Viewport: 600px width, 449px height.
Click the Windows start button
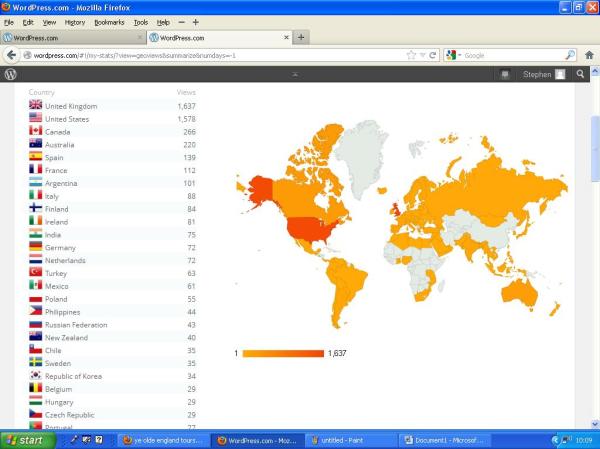pyautogui.click(x=28, y=440)
